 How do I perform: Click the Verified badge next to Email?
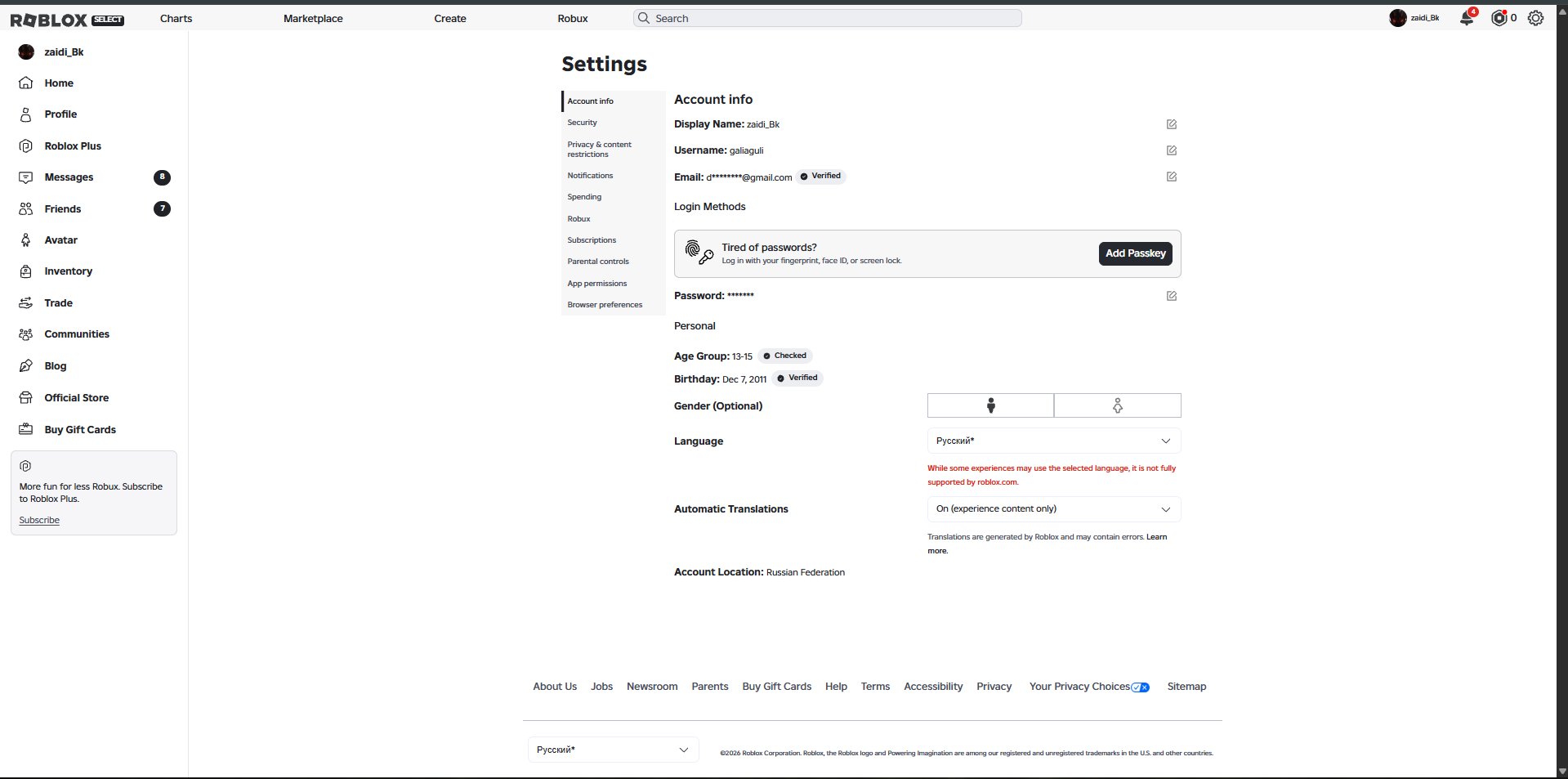click(x=820, y=176)
